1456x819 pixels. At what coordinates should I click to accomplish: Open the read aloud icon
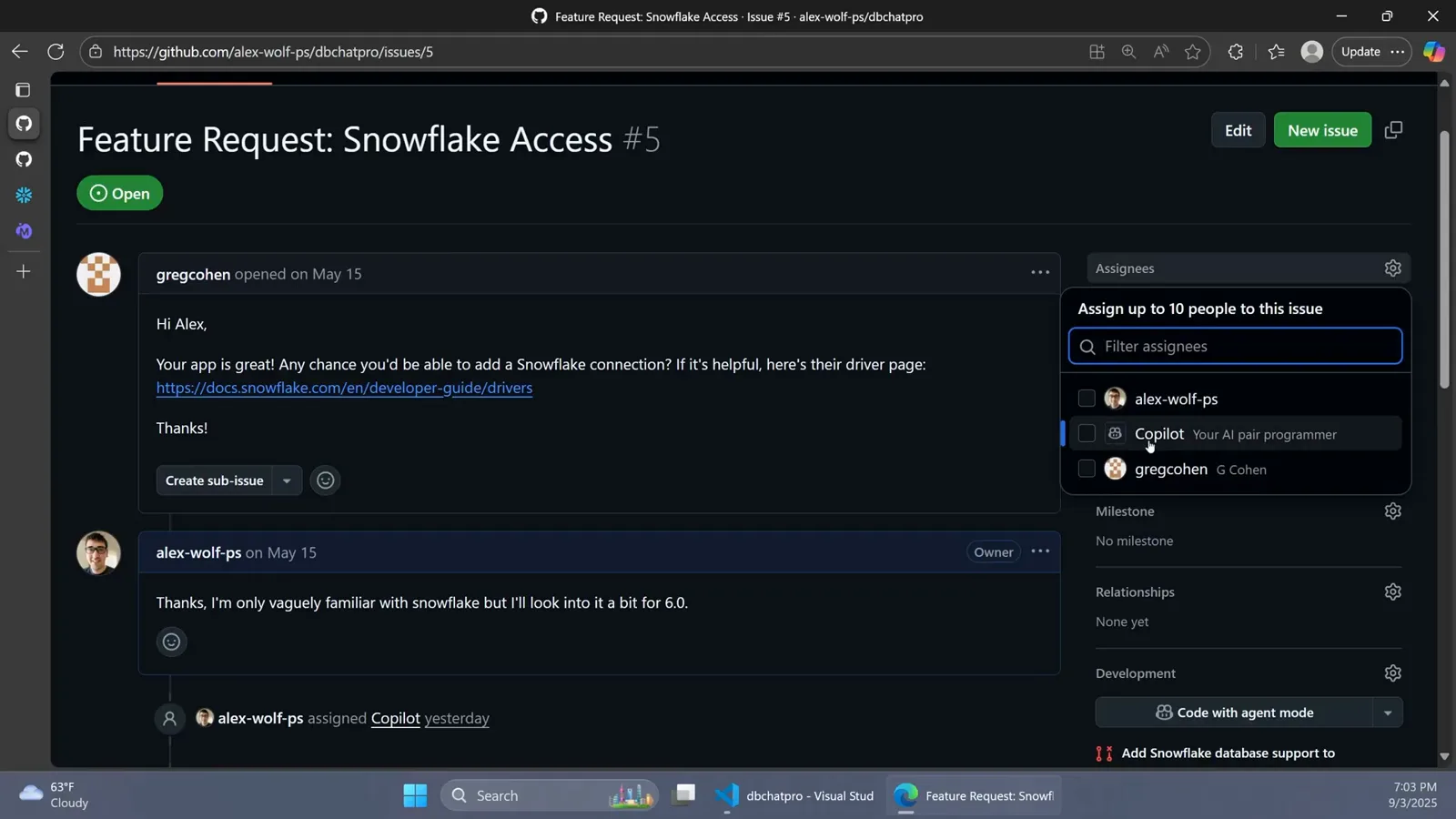point(1160,52)
